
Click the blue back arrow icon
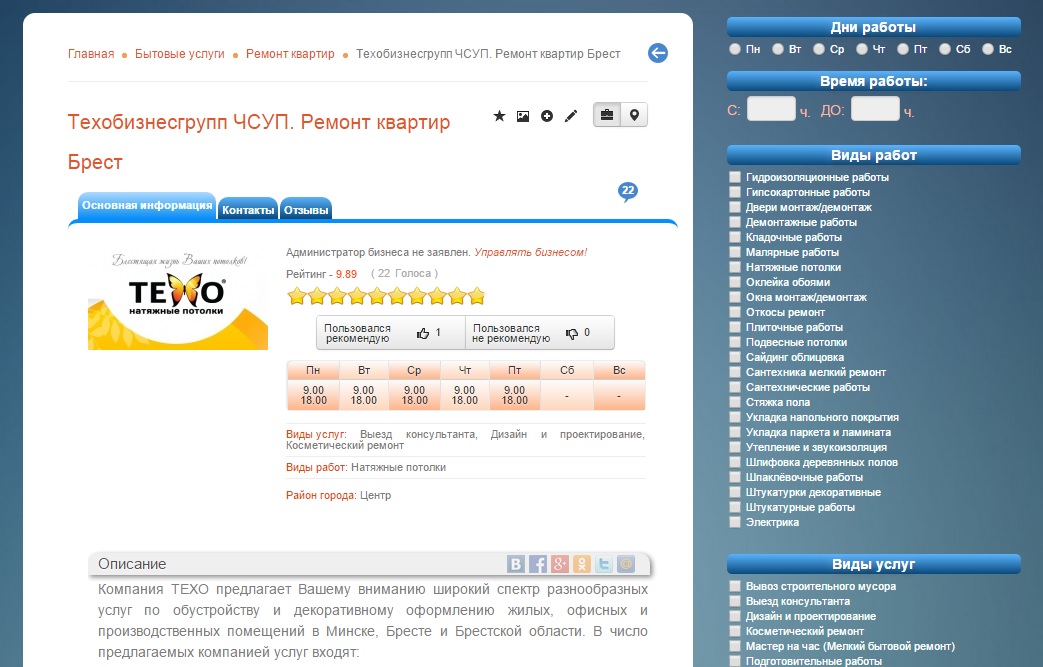[x=658, y=53]
